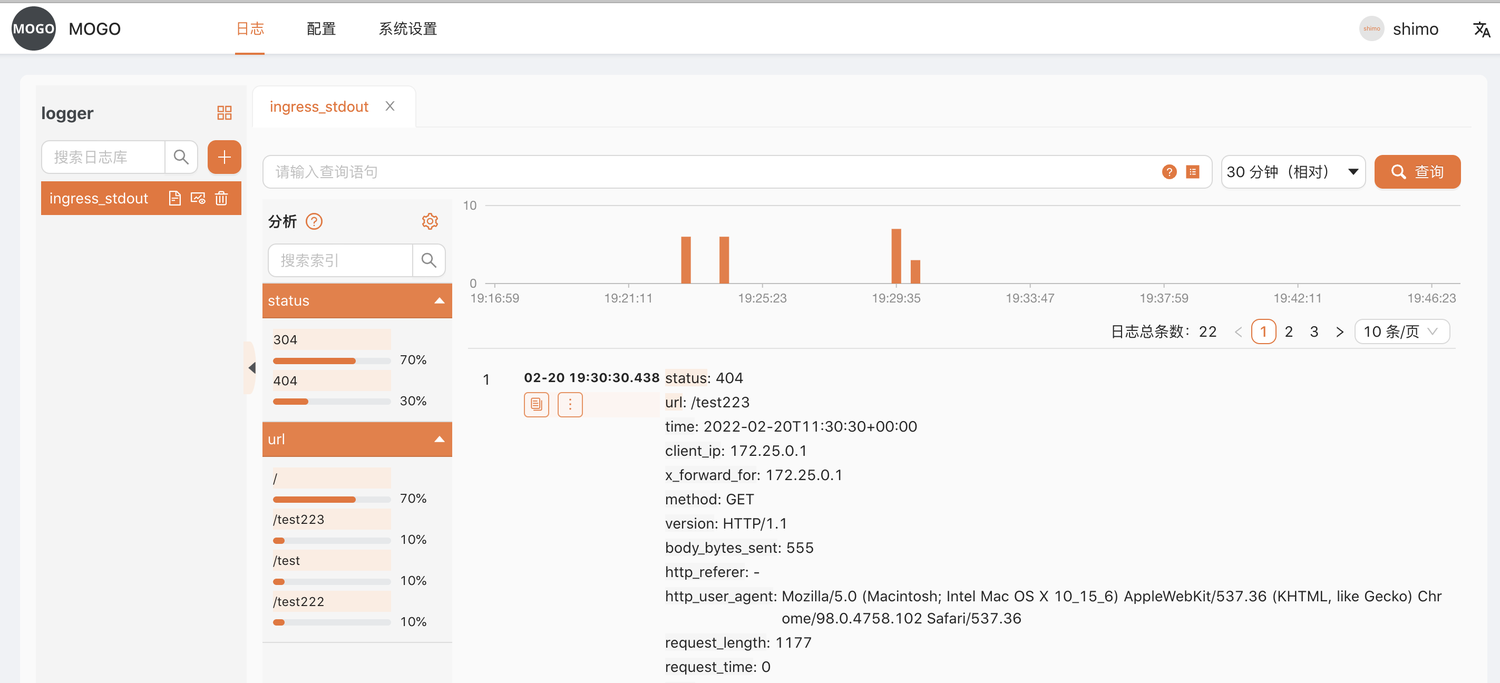Go to page 3 of log results
This screenshot has height=683, width=1500.
click(1314, 331)
